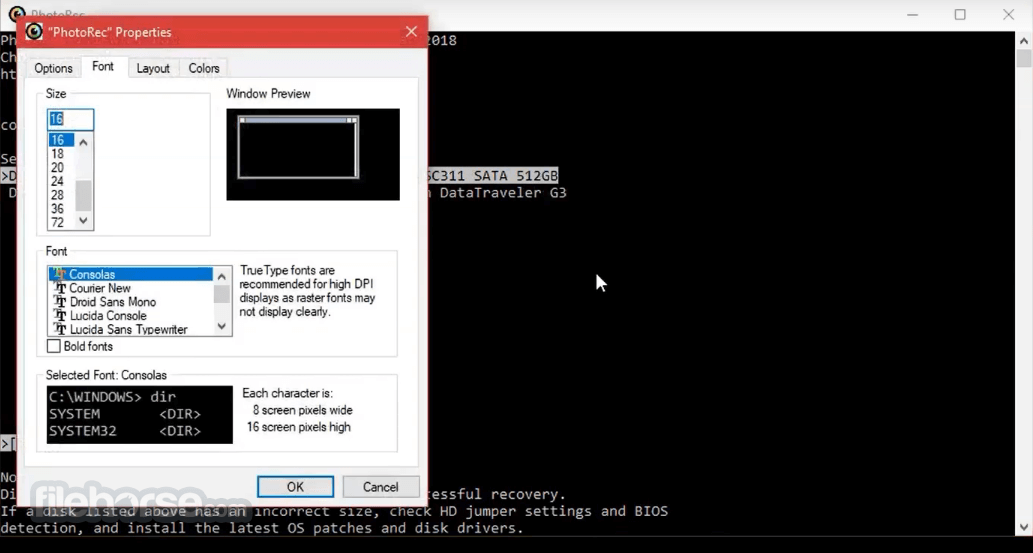Viewport: 1033px width, 553px height.
Task: Select the Font tab
Action: pyautogui.click(x=103, y=67)
